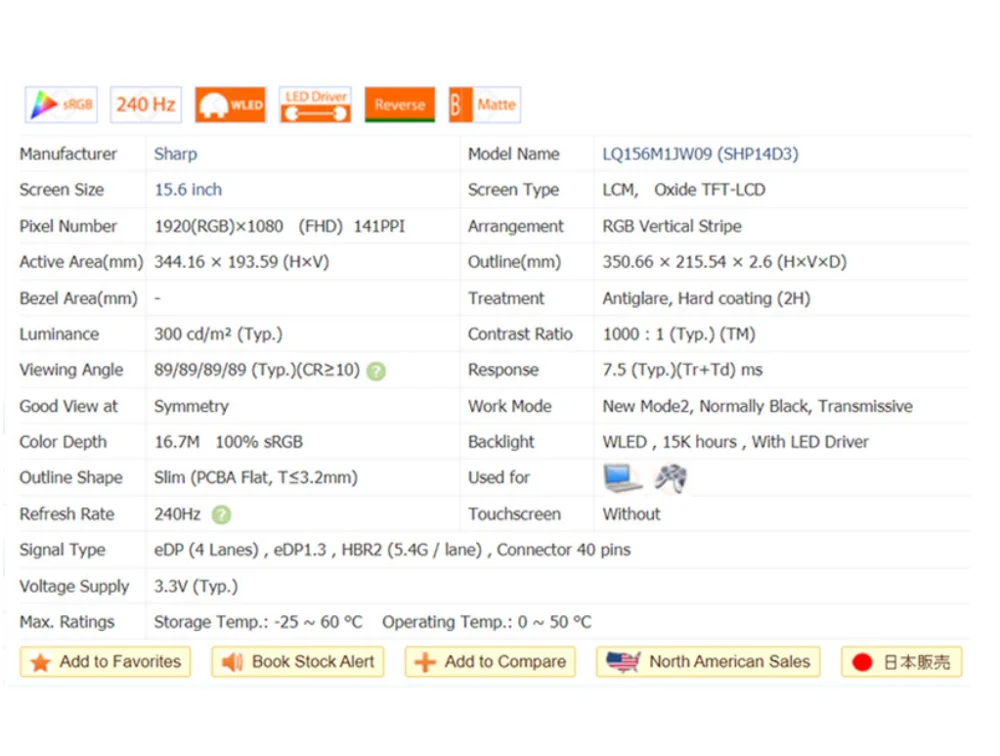
Task: Select the WLED, 15K hours backlight value
Action: (735, 442)
